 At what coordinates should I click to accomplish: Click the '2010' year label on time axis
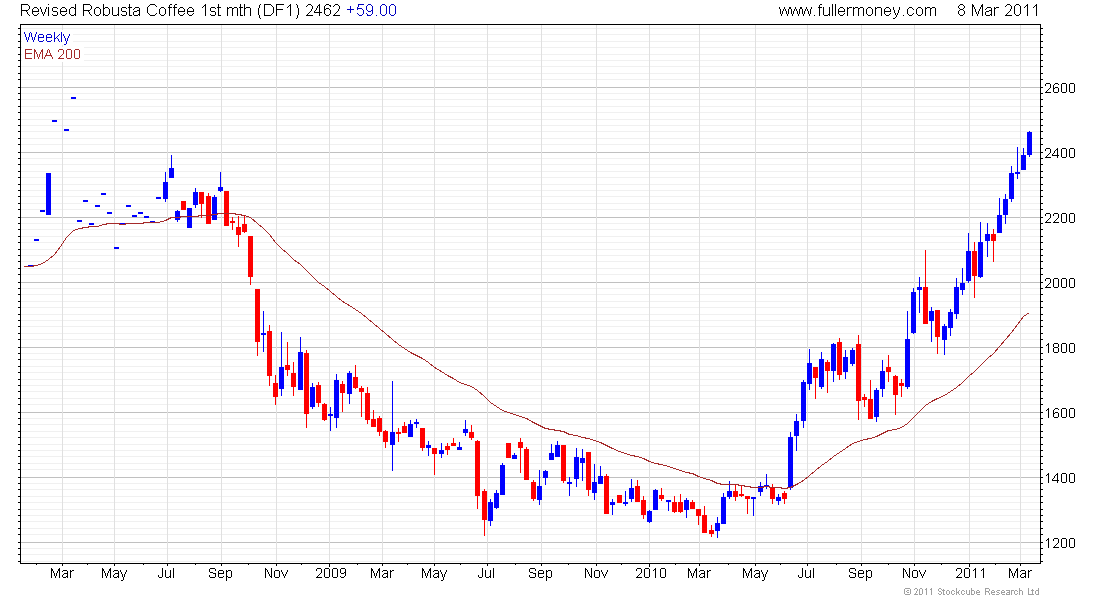(650, 573)
